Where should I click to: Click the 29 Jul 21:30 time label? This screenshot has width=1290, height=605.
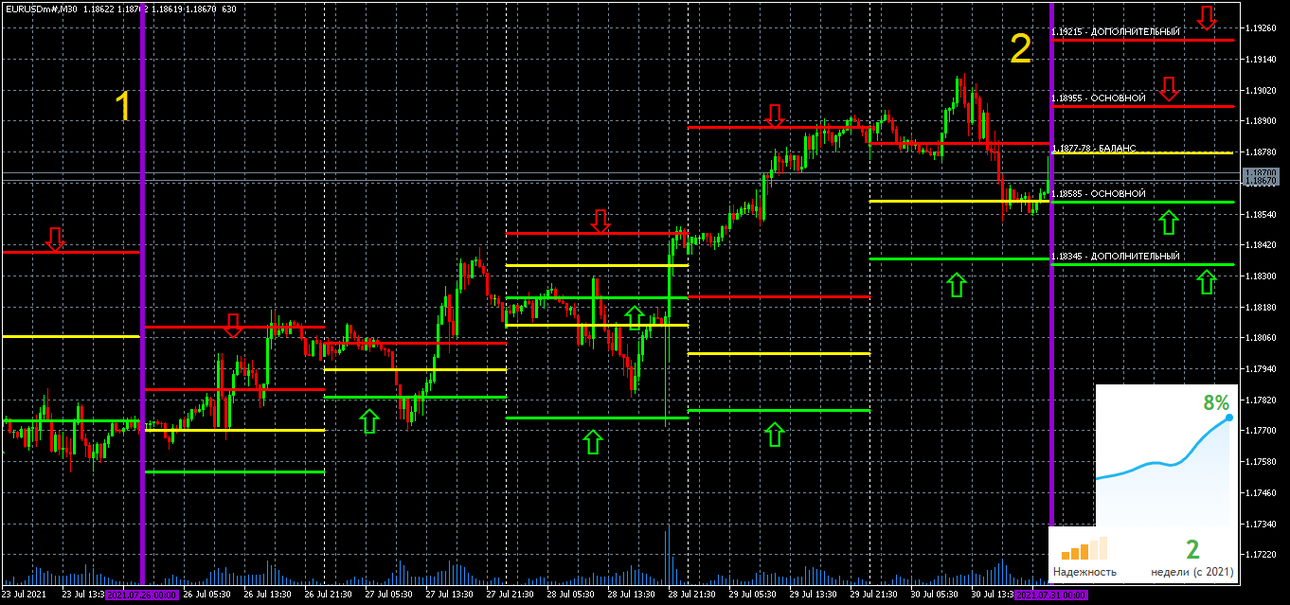tap(874, 596)
